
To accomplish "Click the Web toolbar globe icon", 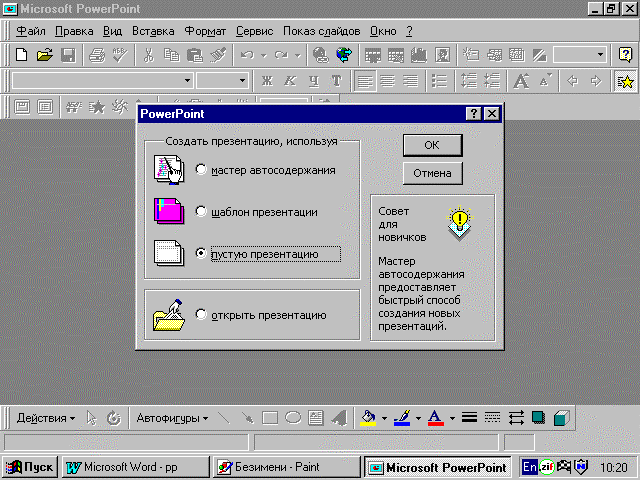I will point(344,55).
